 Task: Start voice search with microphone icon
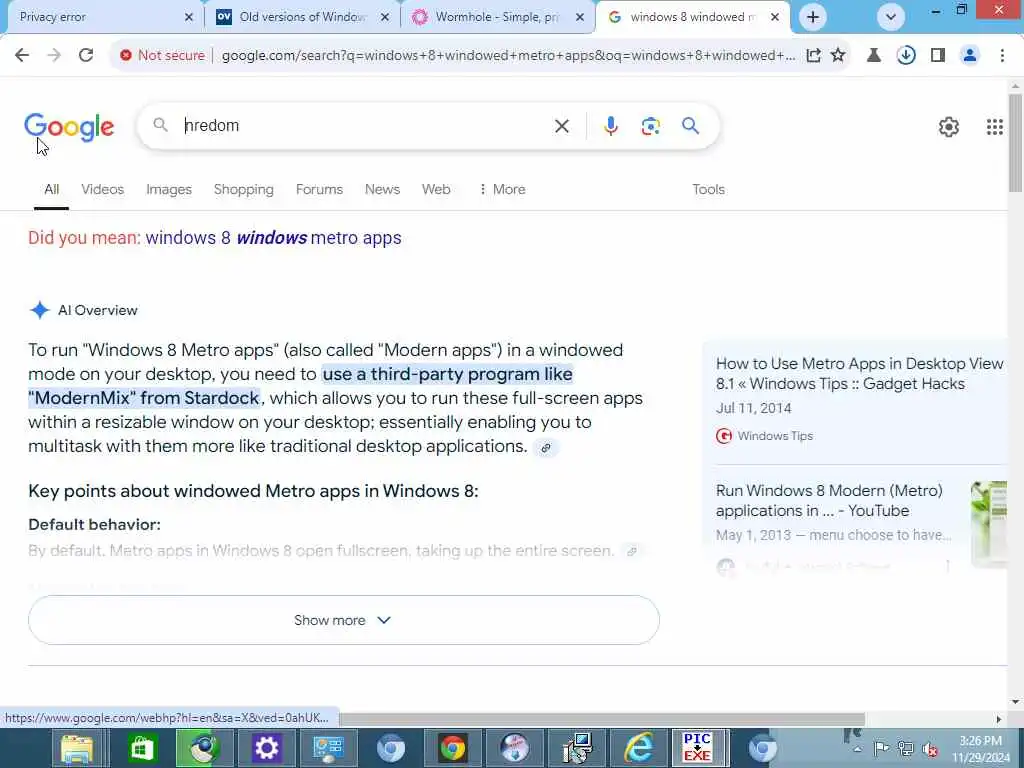click(x=611, y=126)
